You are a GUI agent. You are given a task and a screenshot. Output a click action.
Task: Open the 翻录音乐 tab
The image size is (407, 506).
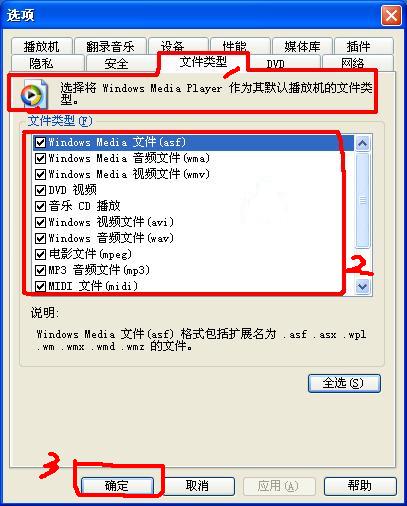(x=110, y=46)
